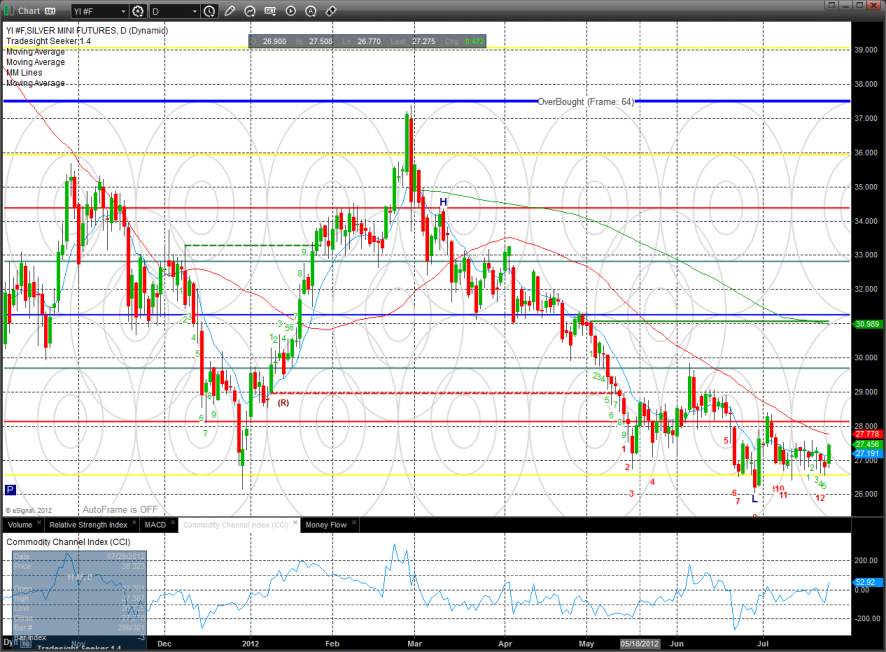The width and height of the screenshot is (886, 652).
Task: Expand the YI #F symbol dropdown
Action: pyautogui.click(x=123, y=11)
